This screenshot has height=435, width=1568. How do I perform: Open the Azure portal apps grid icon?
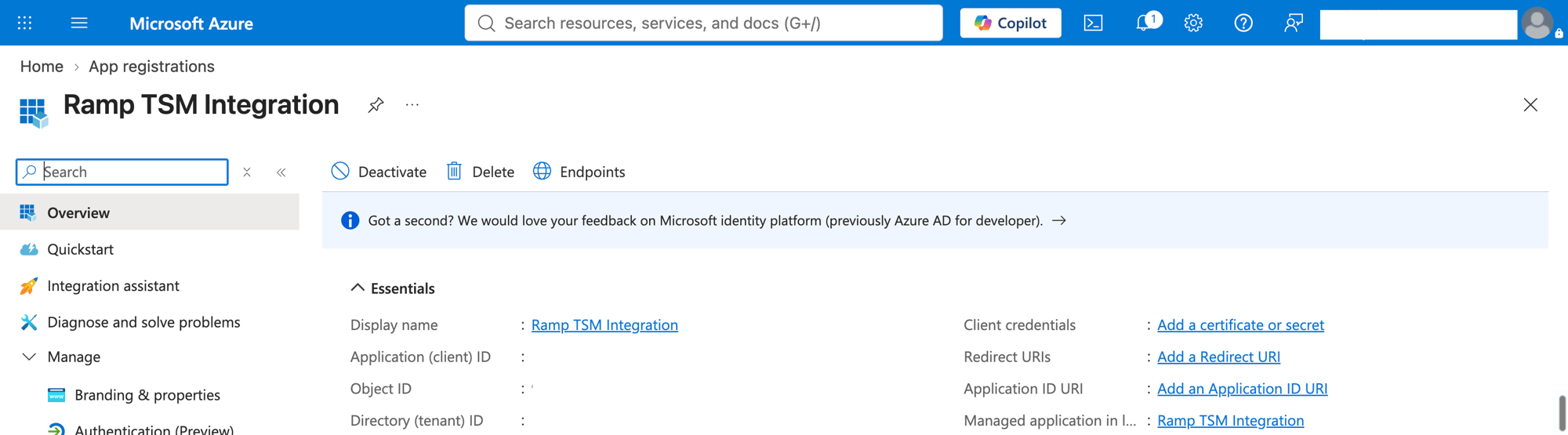click(x=24, y=23)
